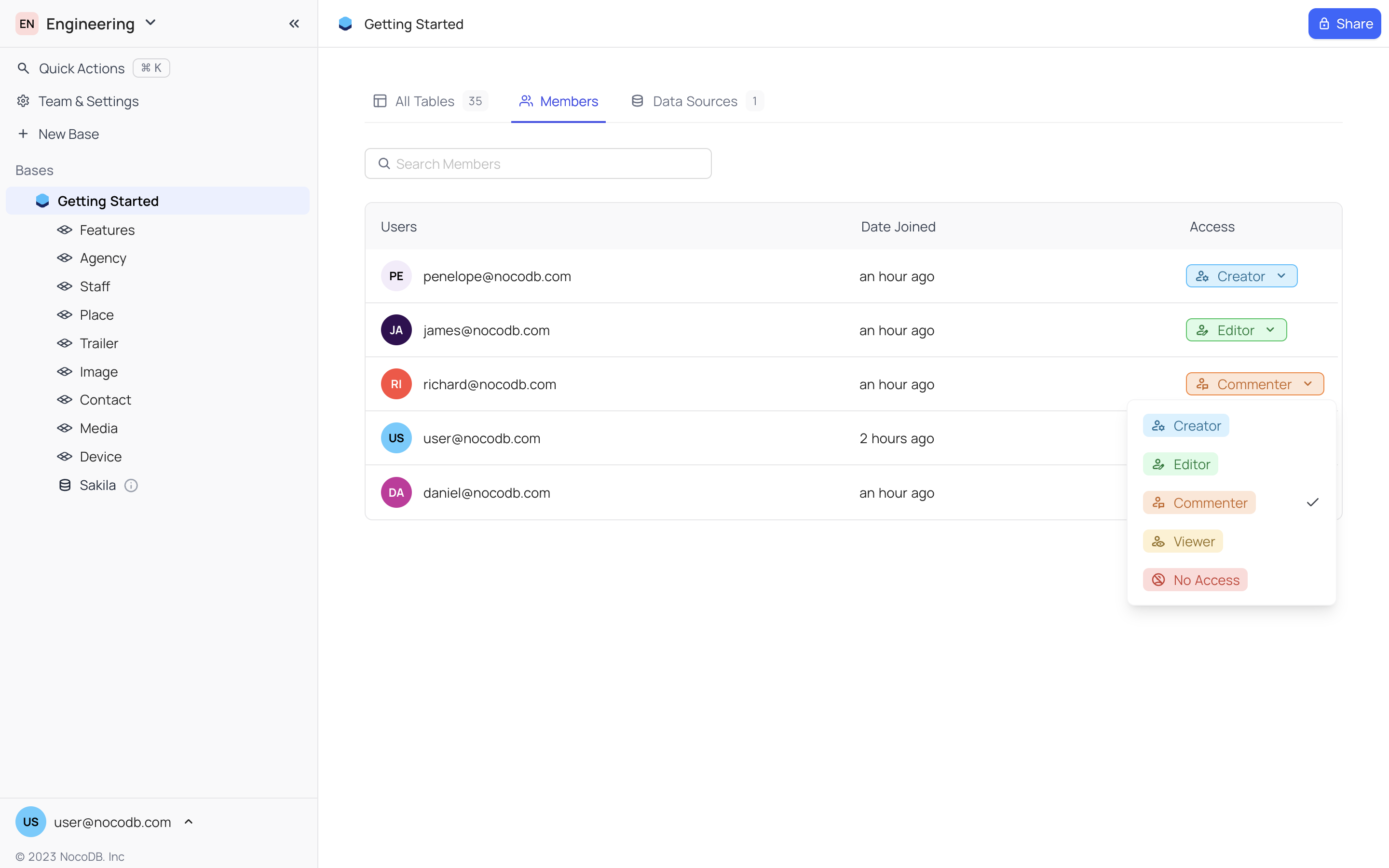The width and height of the screenshot is (1389, 868).
Task: Select the Creator role in dropdown list
Action: coord(1186,426)
